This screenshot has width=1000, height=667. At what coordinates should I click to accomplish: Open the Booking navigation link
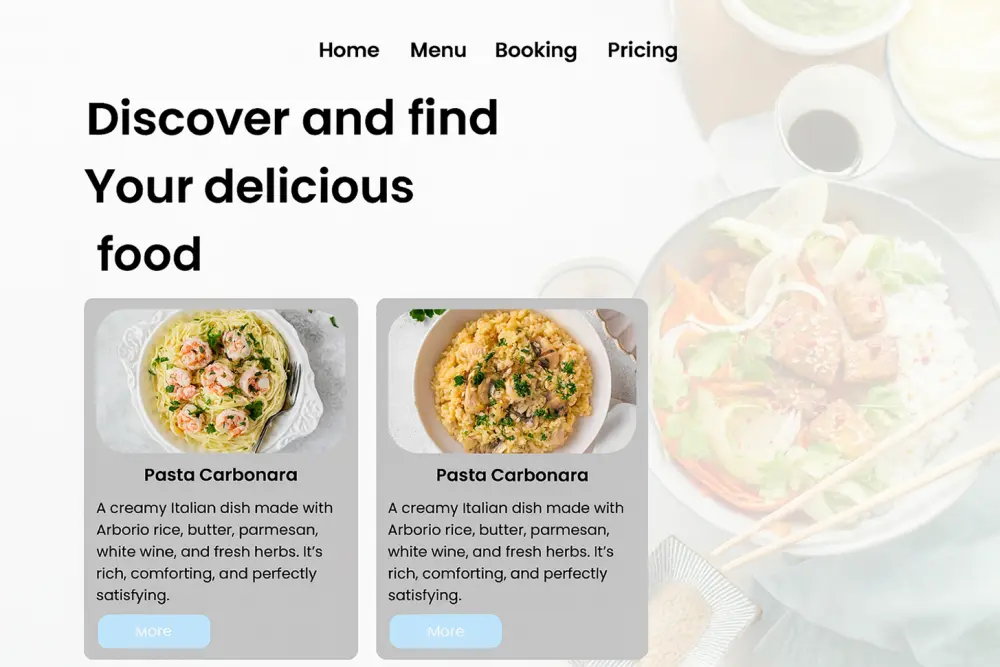pyautogui.click(x=536, y=50)
